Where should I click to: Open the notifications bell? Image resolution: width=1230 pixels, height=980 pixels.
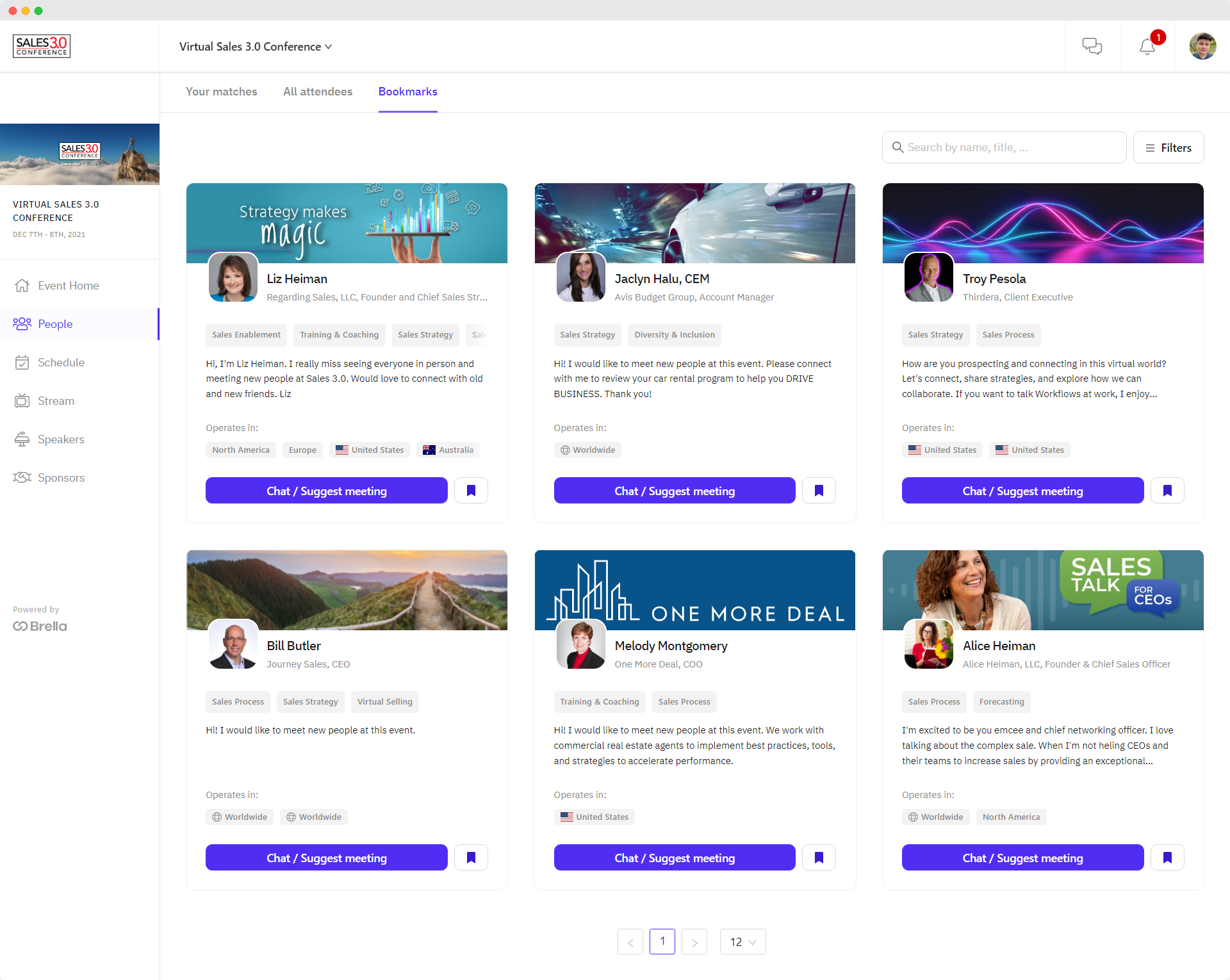click(x=1147, y=46)
